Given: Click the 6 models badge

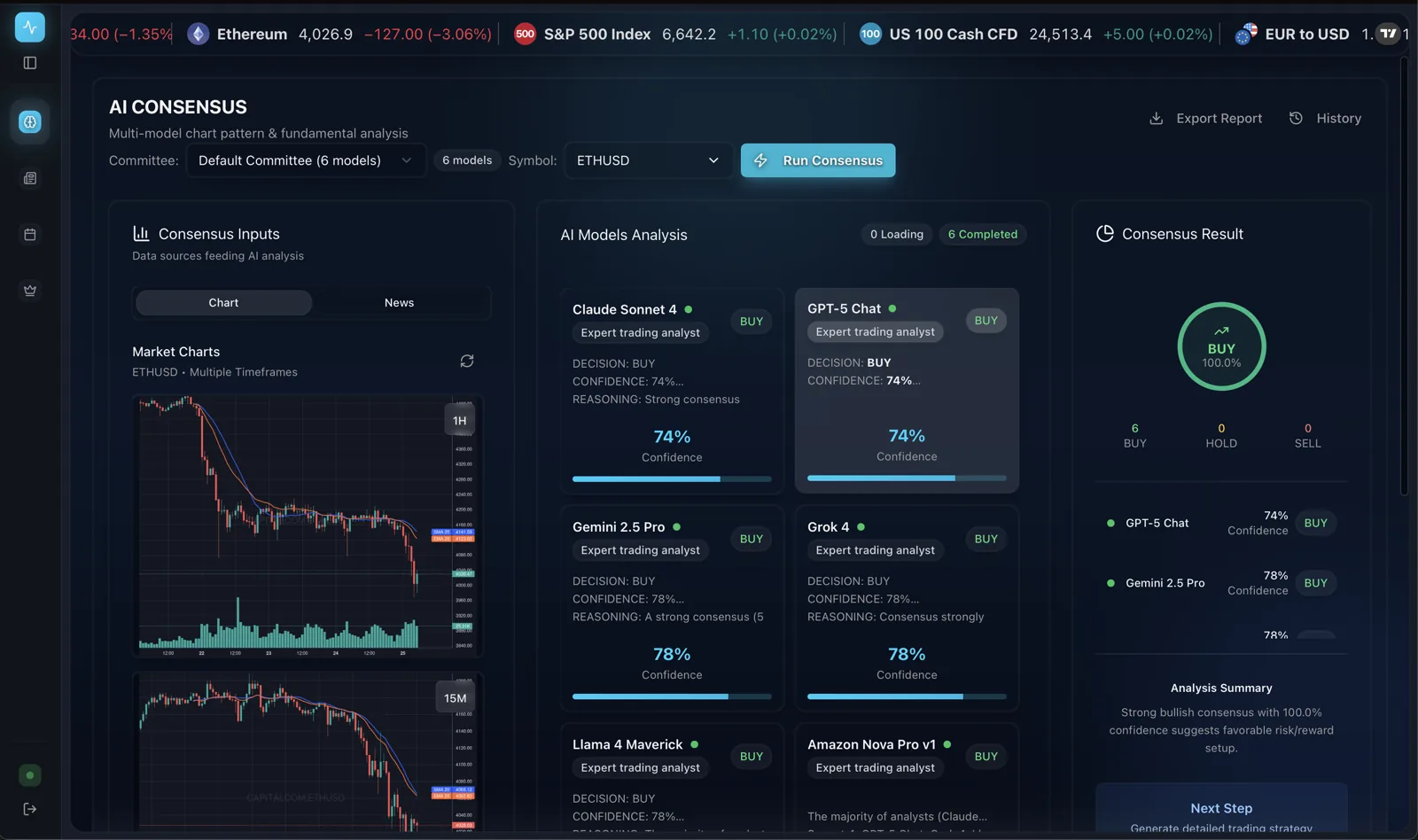Looking at the screenshot, I should [x=467, y=160].
